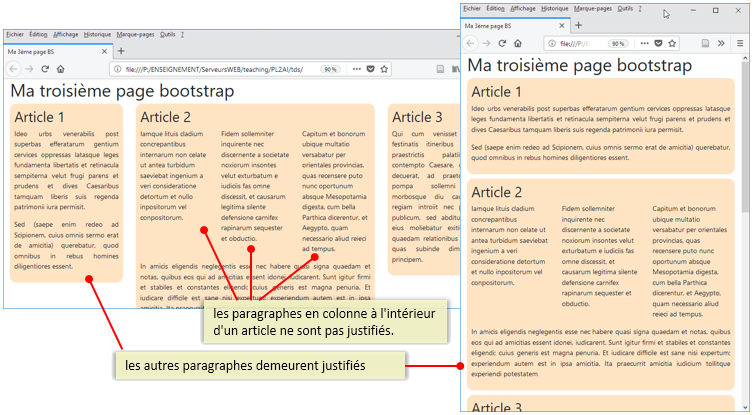Screen dimensions: 756x415
Task: Open page actions ellipsis in left address bar
Action: point(355,69)
